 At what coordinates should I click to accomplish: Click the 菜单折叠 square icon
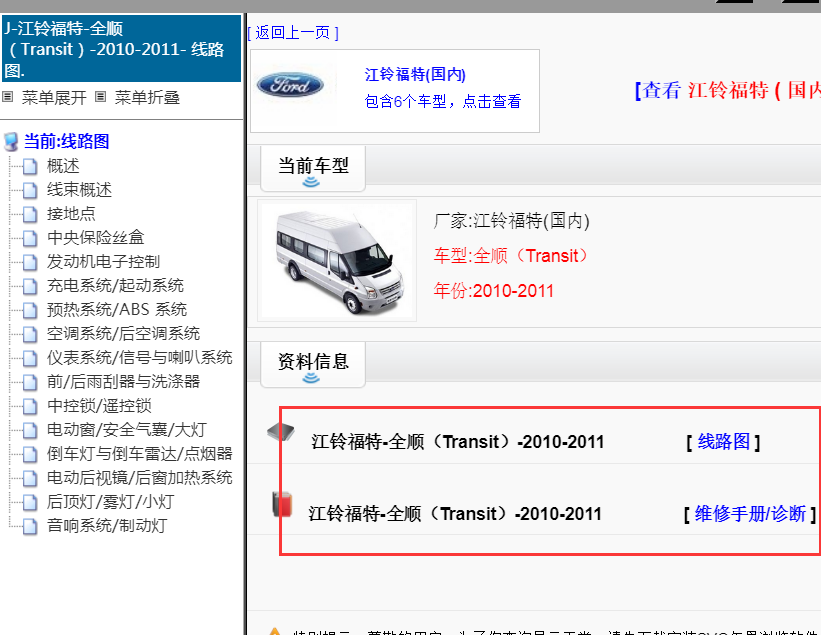pos(101,97)
